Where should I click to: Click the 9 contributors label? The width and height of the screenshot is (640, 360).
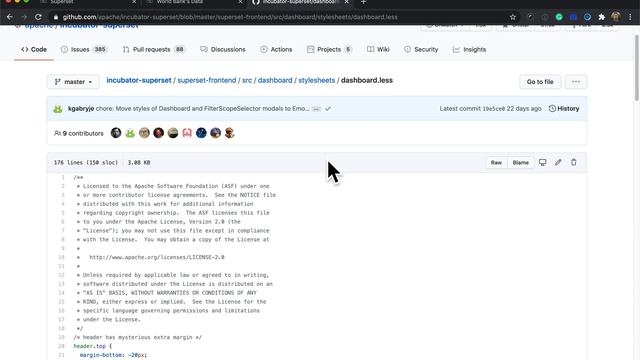79,133
